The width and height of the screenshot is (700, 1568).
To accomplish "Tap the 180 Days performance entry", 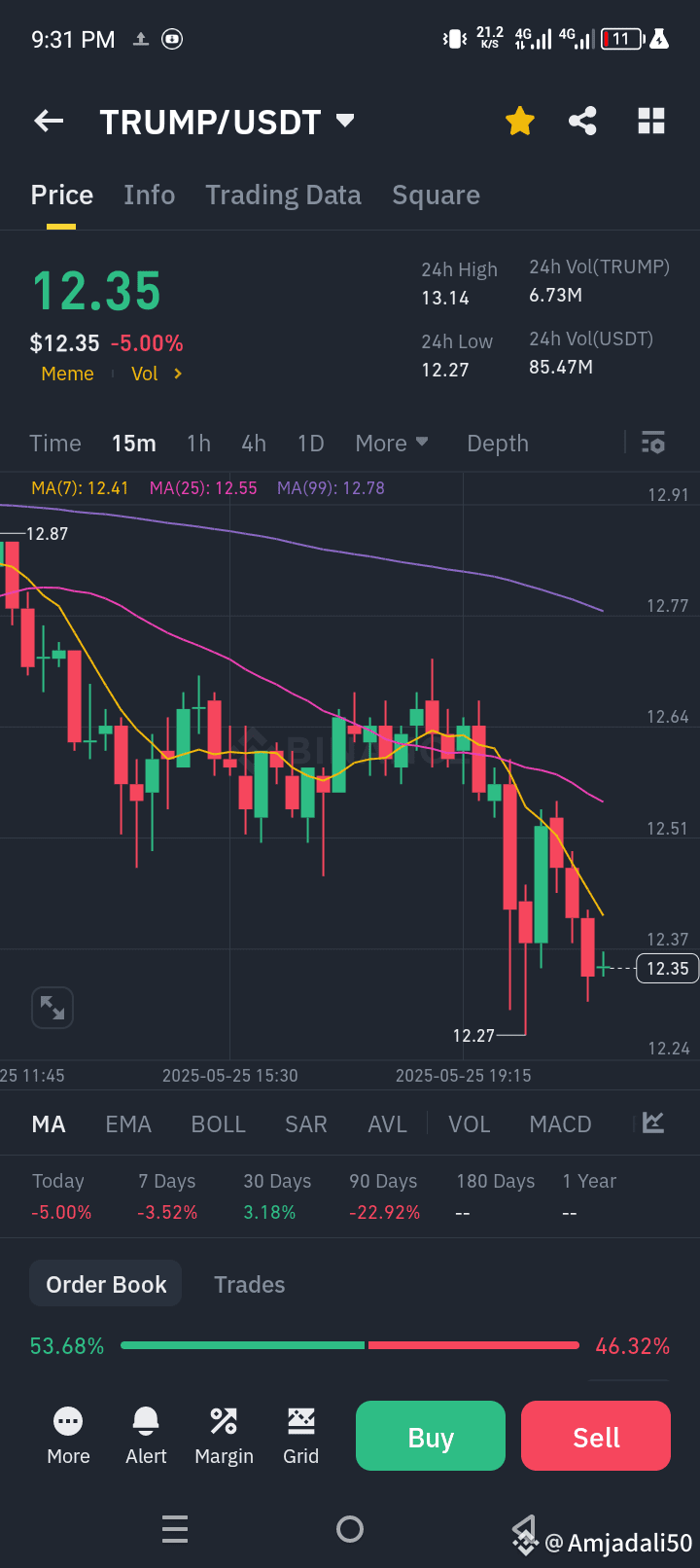I will coord(496,1196).
